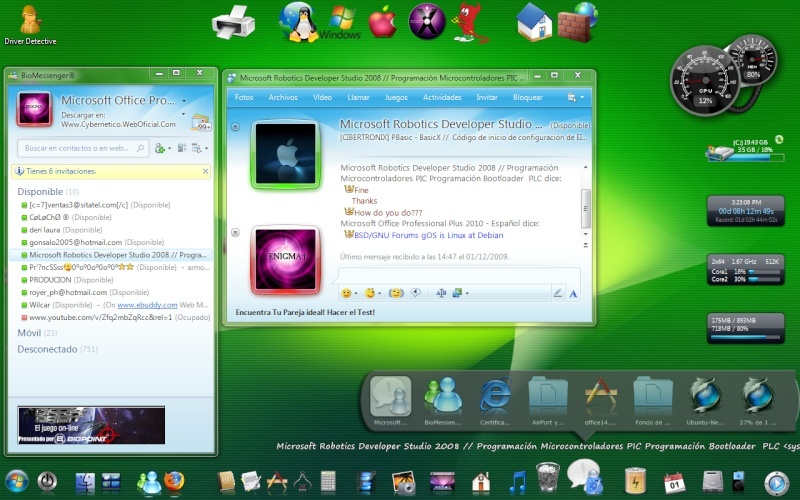Open the www.ebuddy.com link in Wilcar row
The image size is (800, 500).
[x=147, y=305]
